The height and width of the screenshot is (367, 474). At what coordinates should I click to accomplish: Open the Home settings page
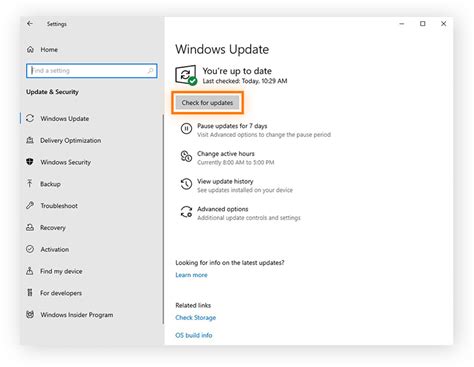(x=49, y=50)
